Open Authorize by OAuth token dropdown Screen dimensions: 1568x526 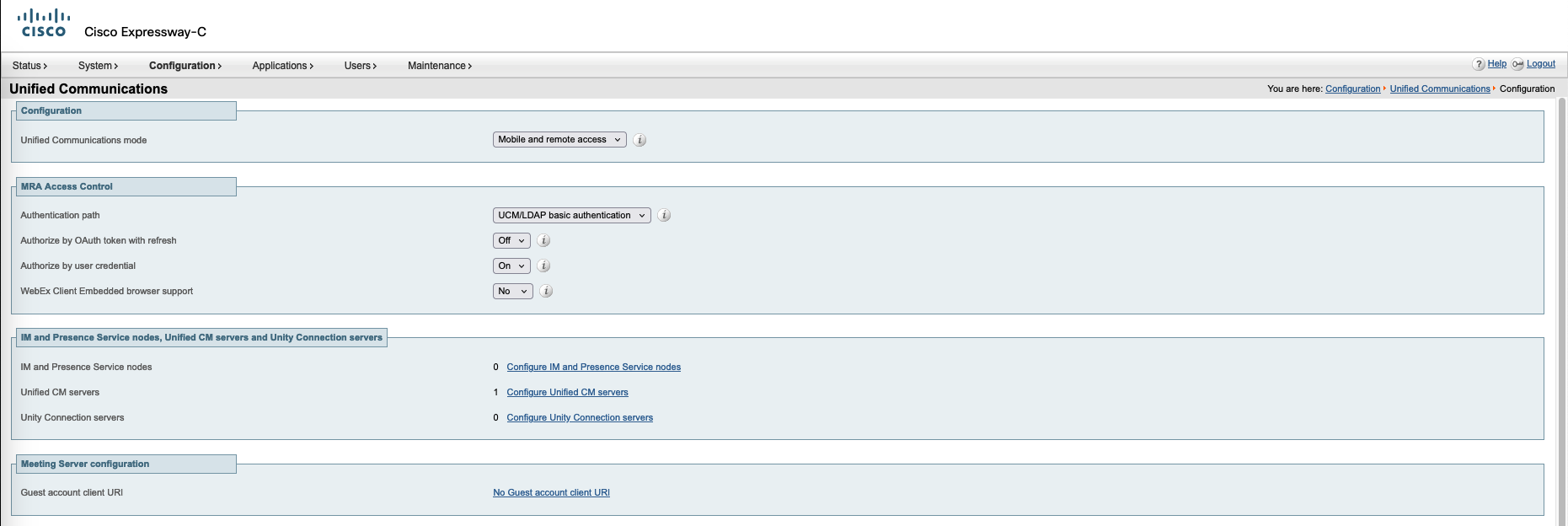point(511,241)
